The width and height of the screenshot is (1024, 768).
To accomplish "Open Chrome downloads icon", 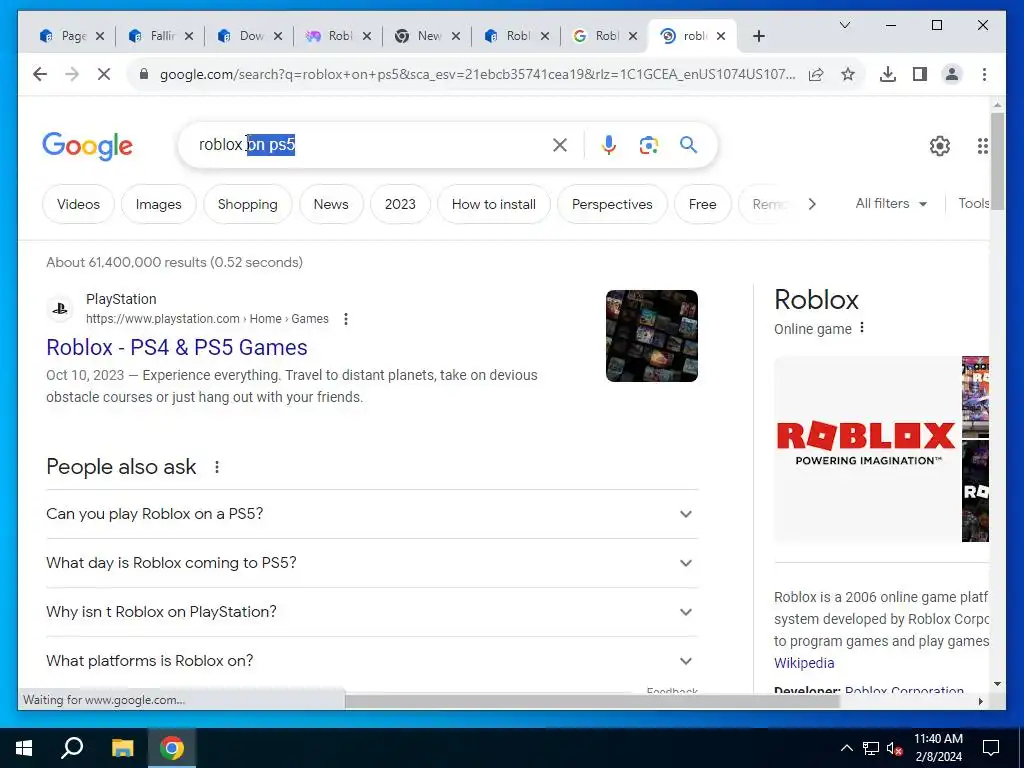I will (x=888, y=74).
